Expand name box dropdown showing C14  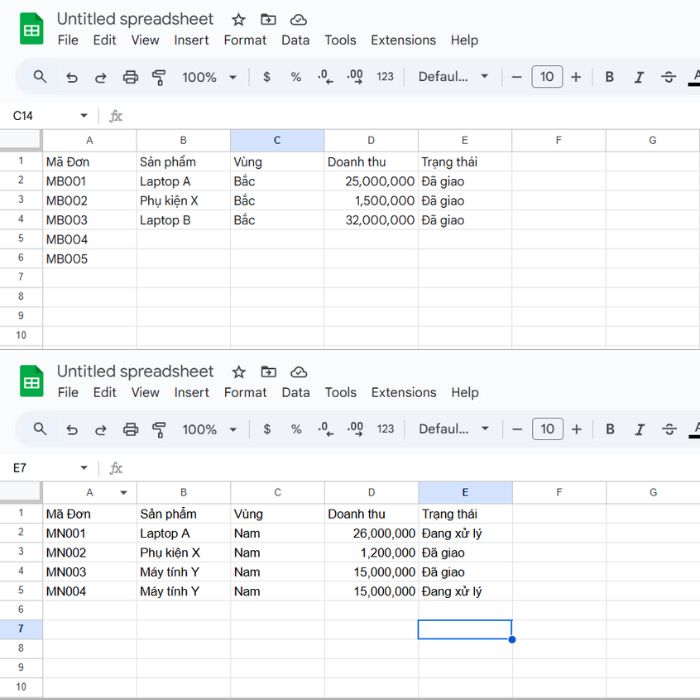point(83,116)
